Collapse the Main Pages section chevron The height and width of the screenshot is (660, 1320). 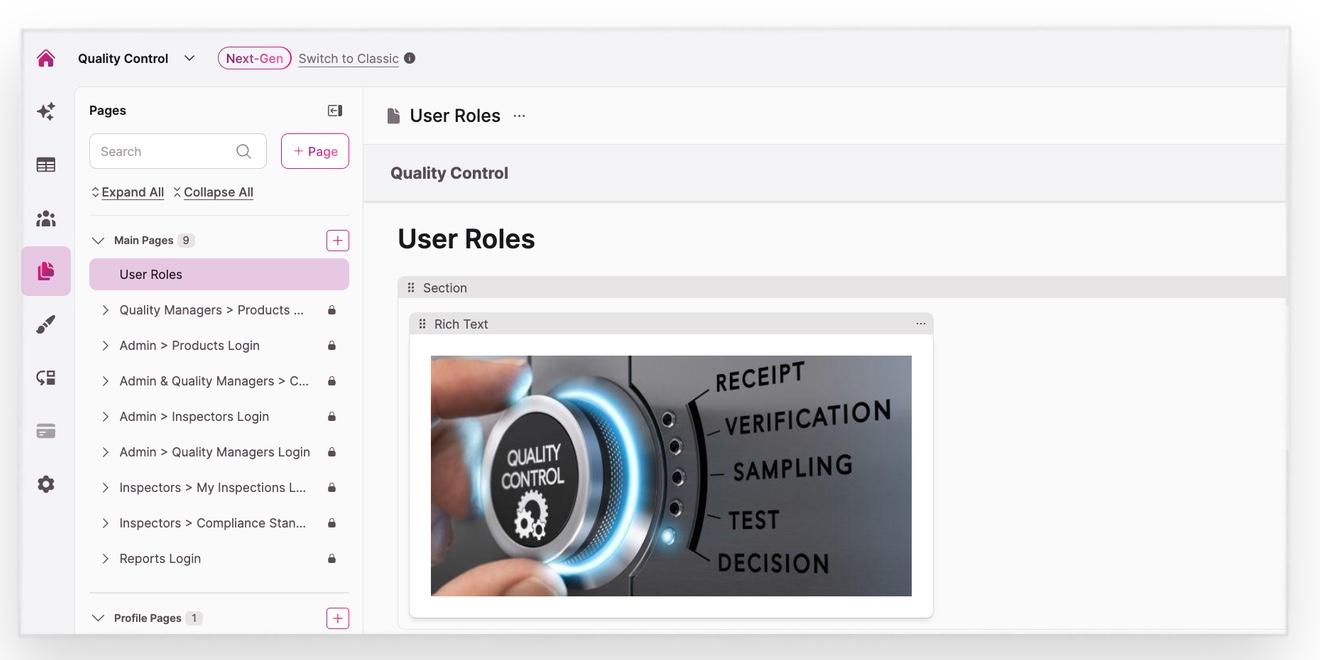tap(97, 239)
